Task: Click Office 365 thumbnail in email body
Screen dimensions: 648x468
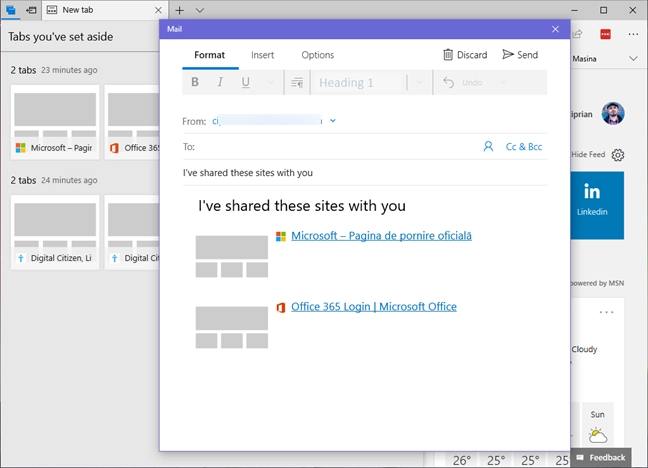Action: click(x=231, y=327)
